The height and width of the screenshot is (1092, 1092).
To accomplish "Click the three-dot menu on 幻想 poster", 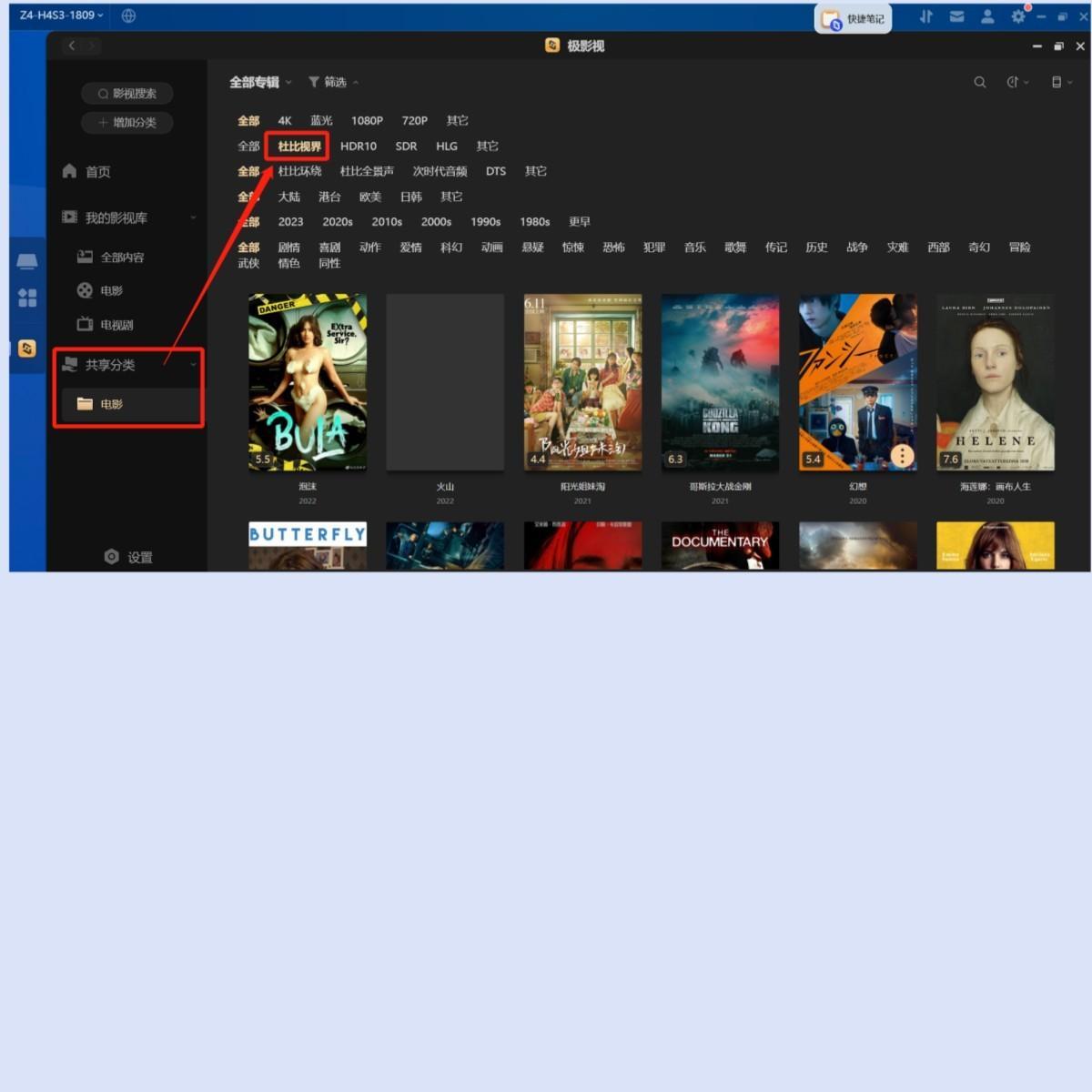I will (x=902, y=456).
